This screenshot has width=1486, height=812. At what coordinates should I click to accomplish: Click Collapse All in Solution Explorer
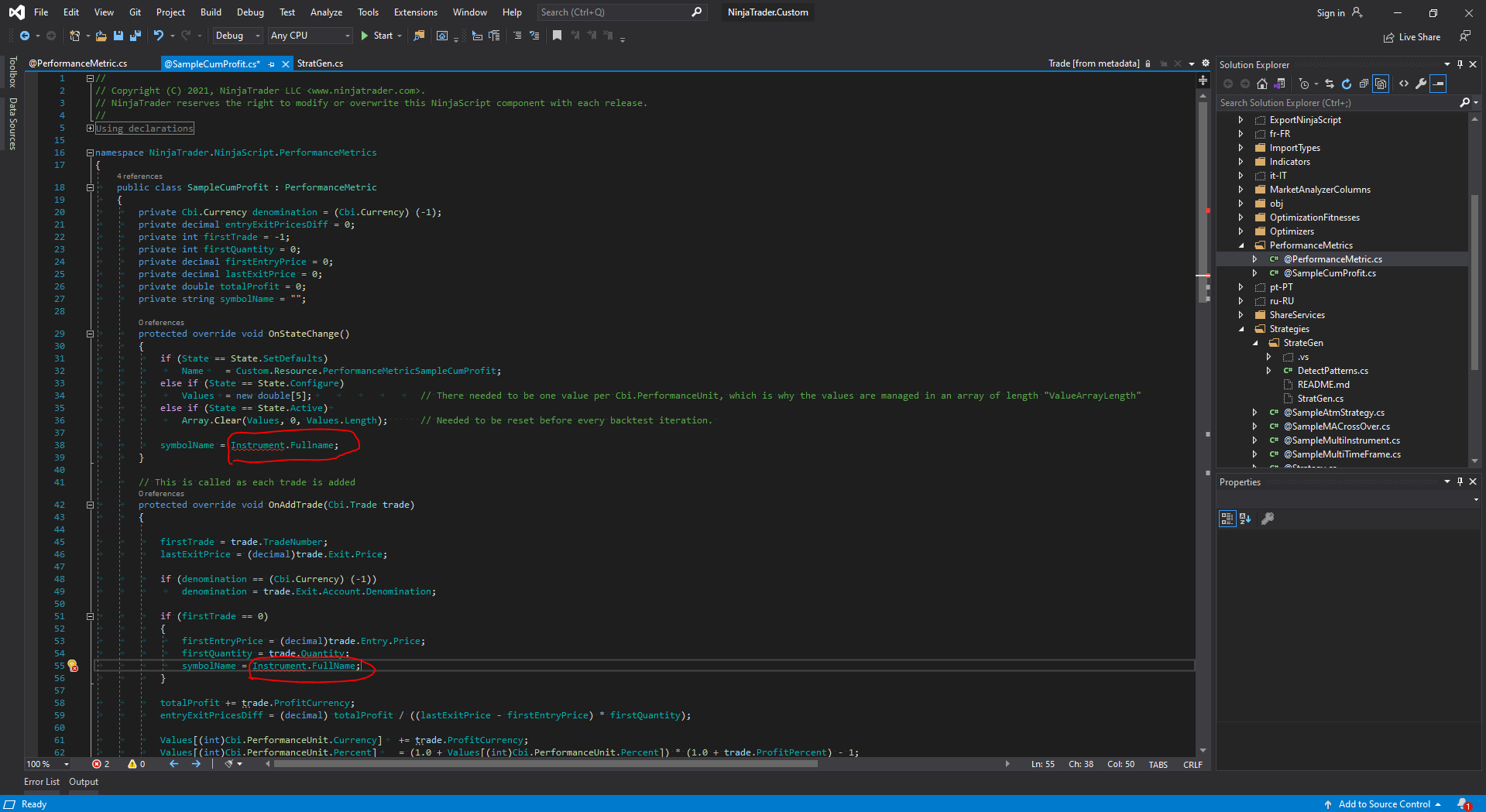(1364, 84)
